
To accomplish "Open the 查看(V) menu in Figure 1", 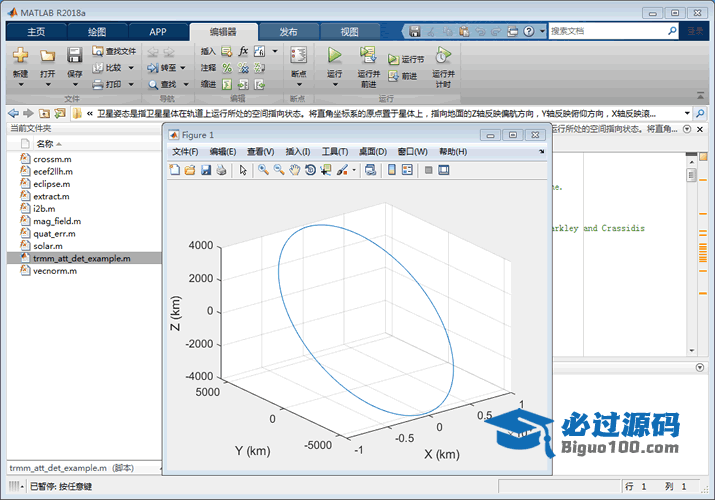I will coord(260,151).
